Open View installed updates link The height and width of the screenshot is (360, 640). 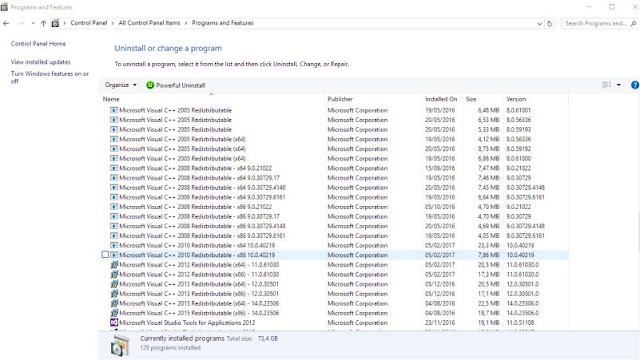(x=40, y=62)
